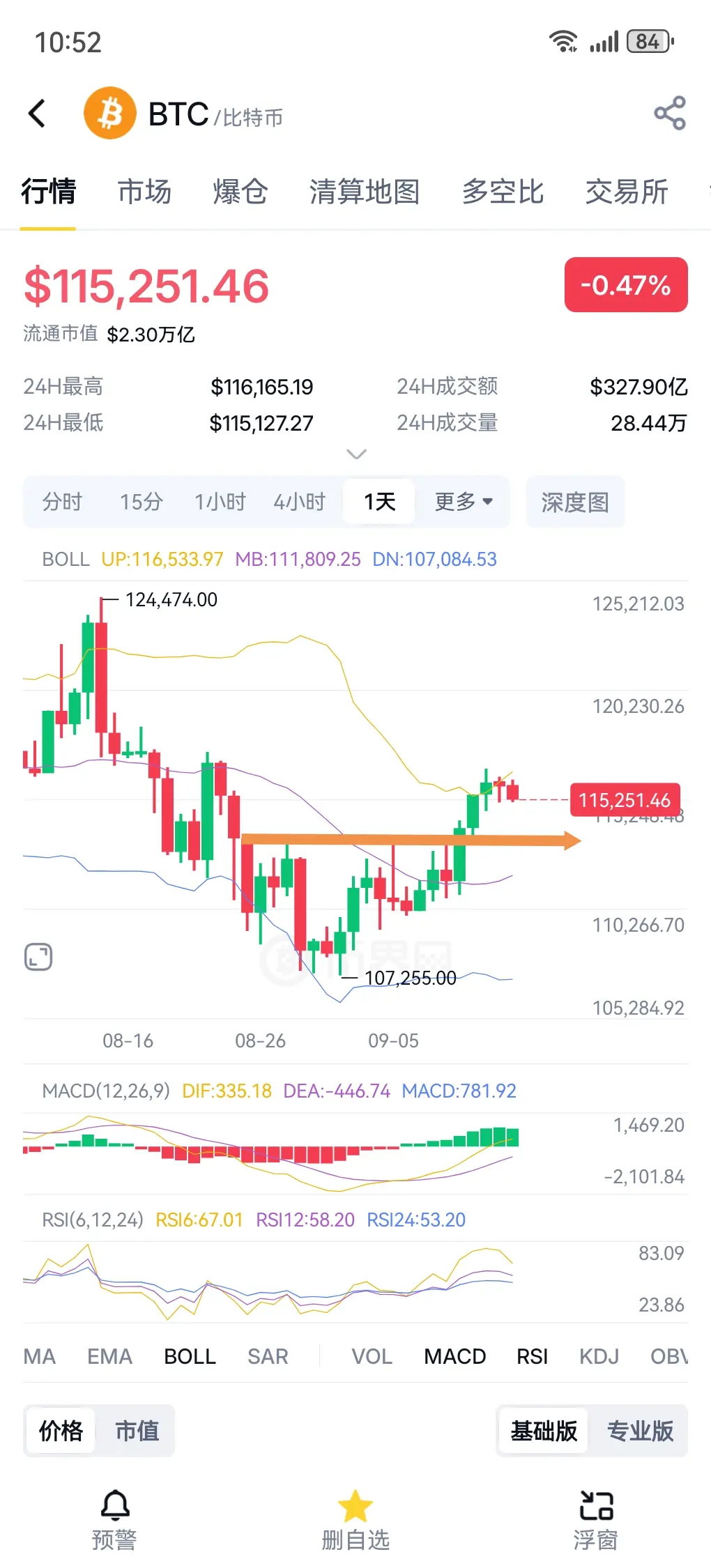Toggle the BOLL indicator
The width and height of the screenshot is (711, 1568).
pos(190,1356)
